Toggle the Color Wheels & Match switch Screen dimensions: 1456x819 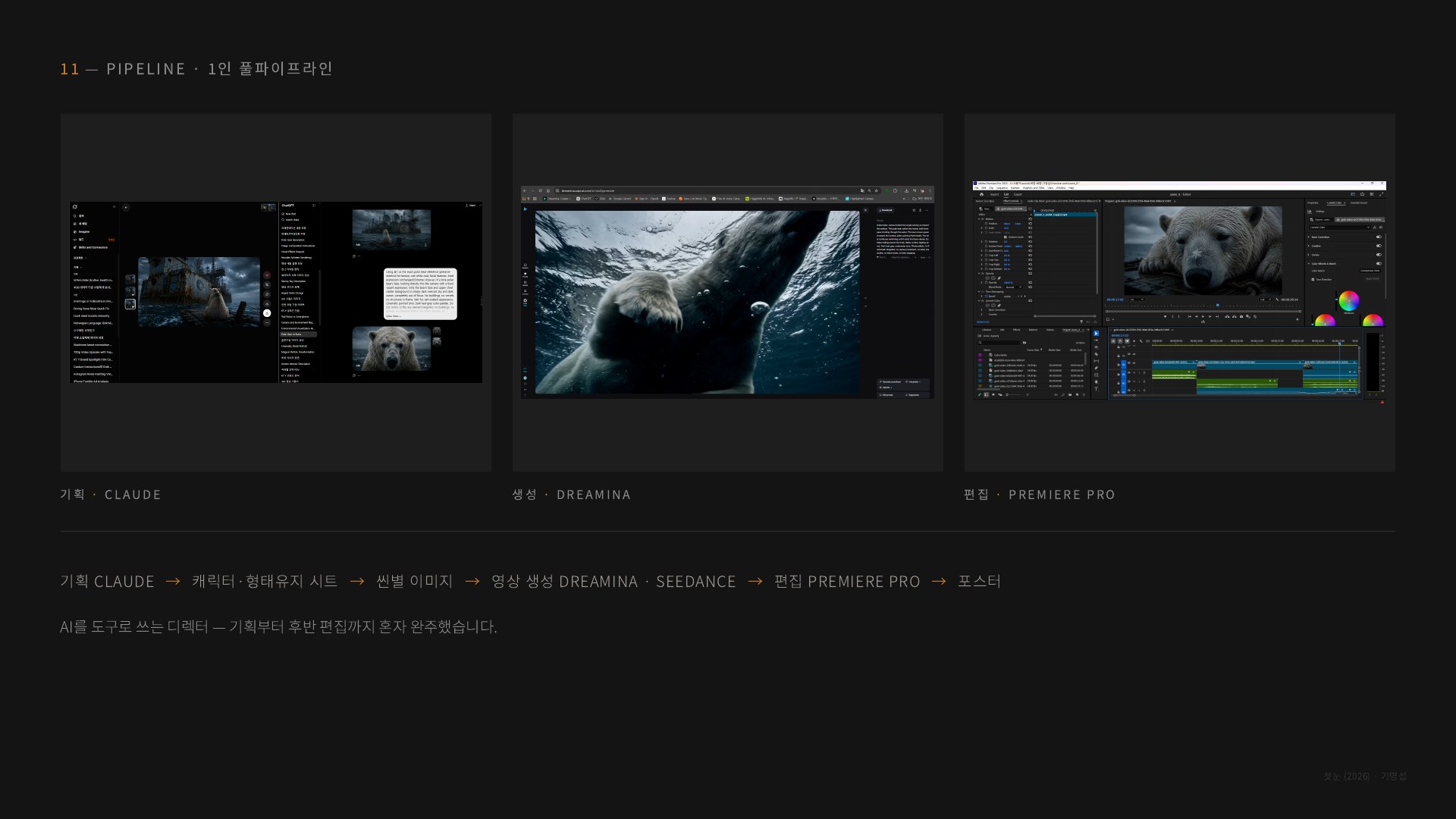tap(1379, 263)
